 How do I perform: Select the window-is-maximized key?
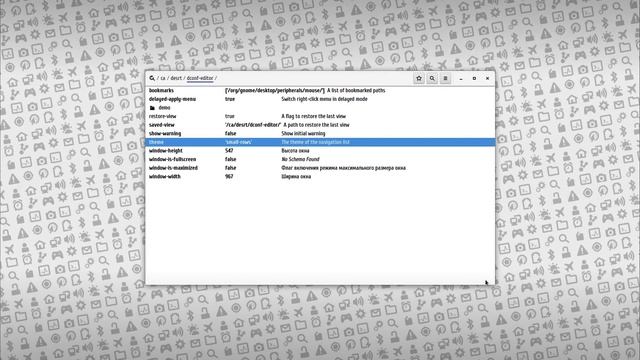[x=320, y=168]
